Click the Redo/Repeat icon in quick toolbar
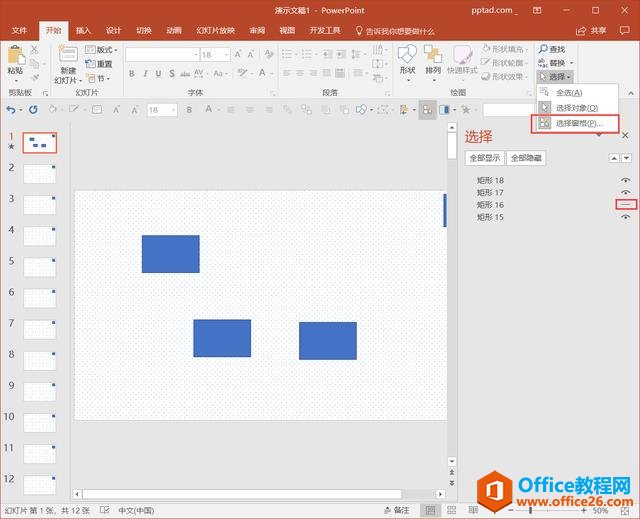Viewport: 640px width, 519px height. (33, 109)
